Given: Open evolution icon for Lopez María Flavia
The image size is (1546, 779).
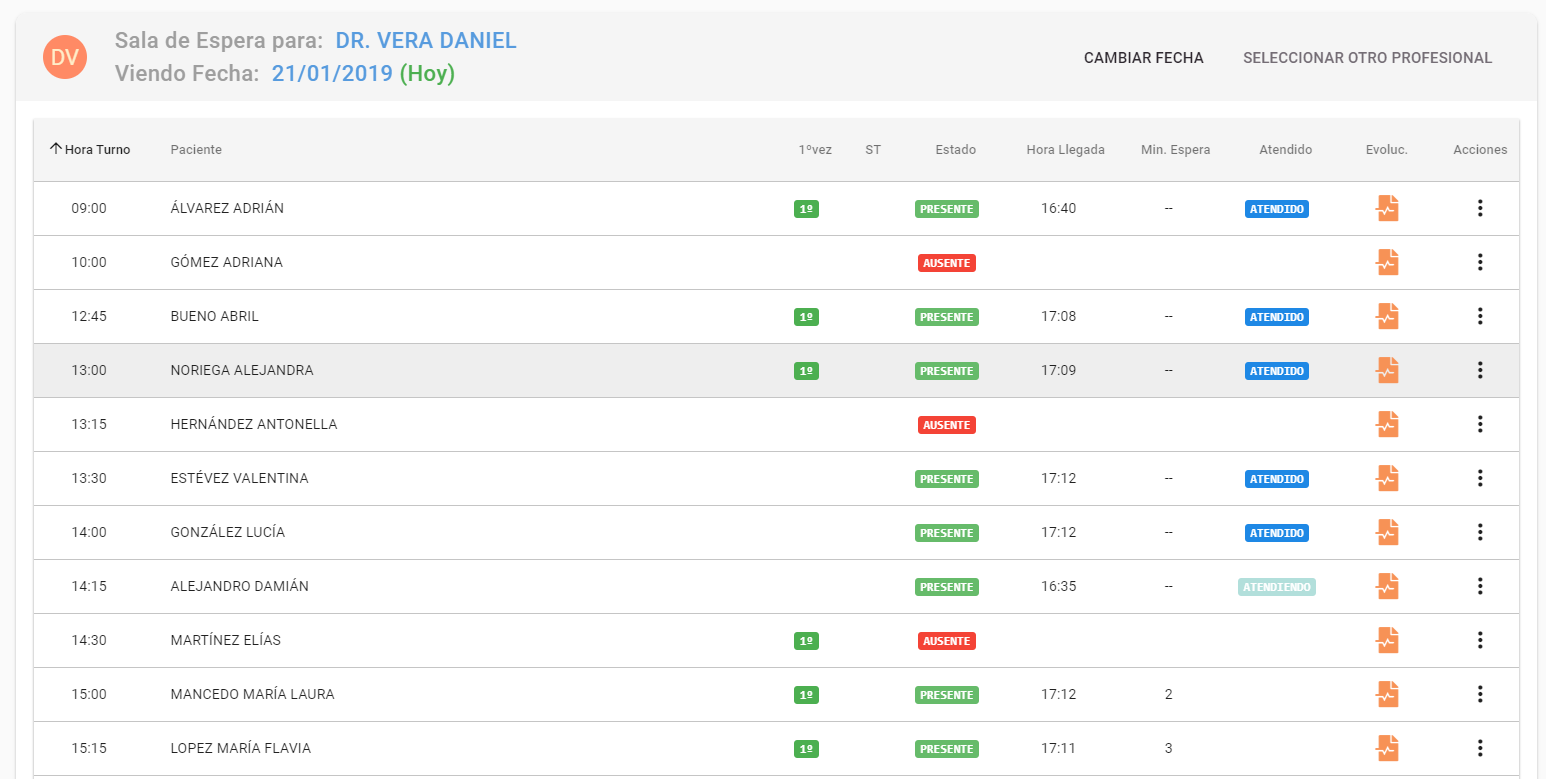Looking at the screenshot, I should coord(1386,748).
